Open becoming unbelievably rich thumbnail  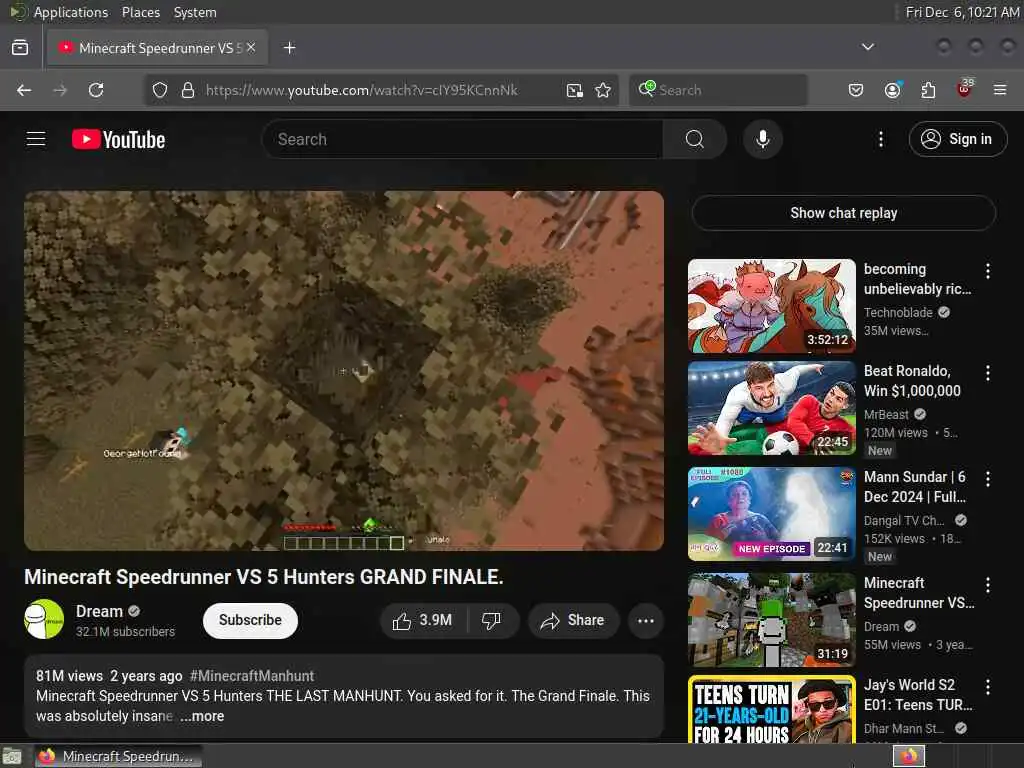tap(772, 306)
